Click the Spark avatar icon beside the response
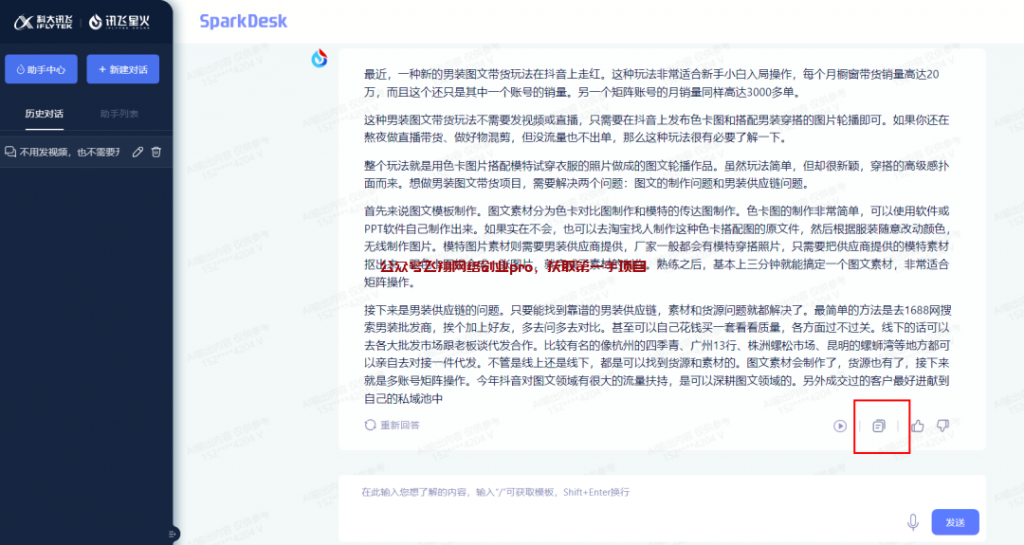 click(320, 59)
